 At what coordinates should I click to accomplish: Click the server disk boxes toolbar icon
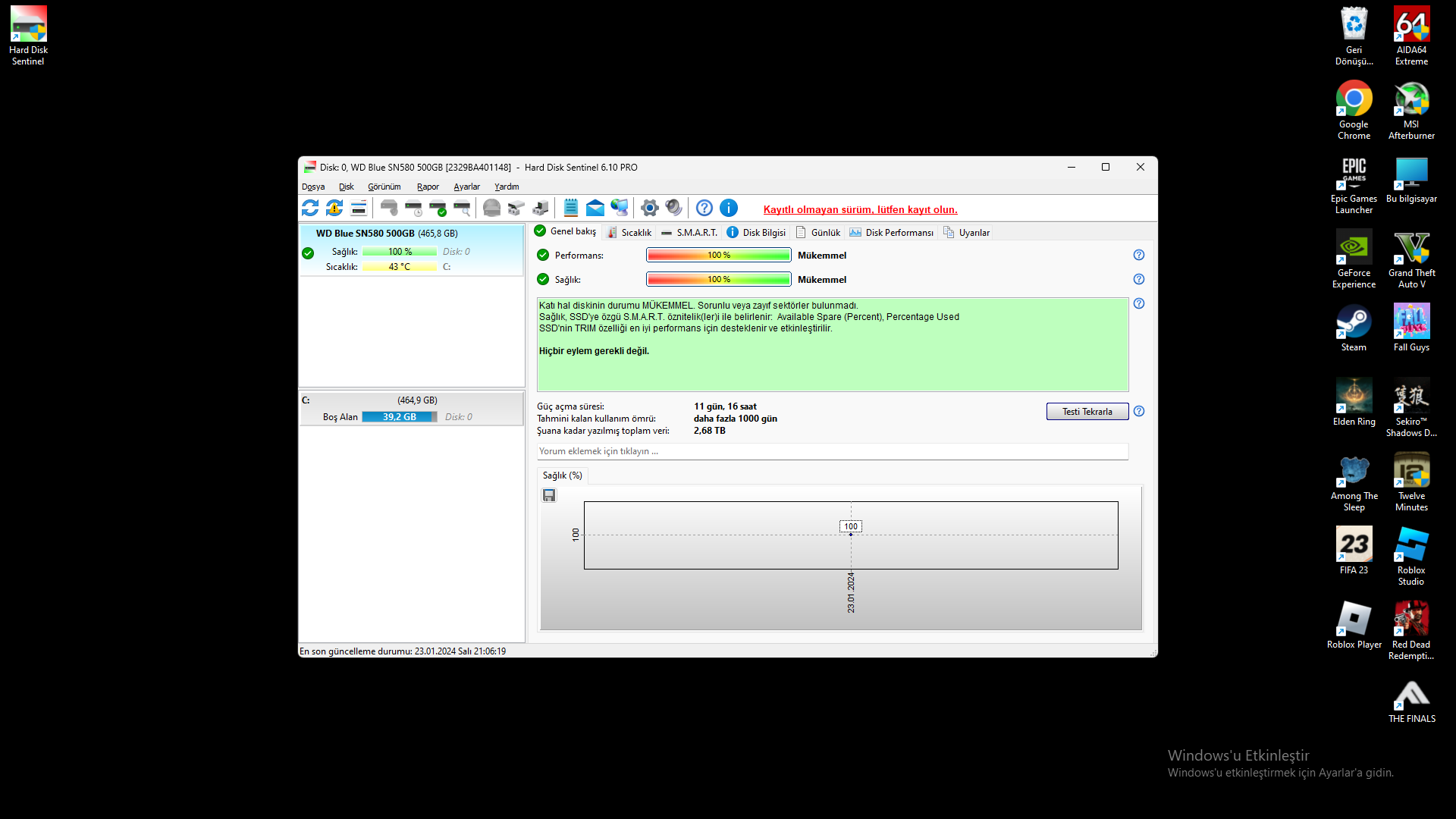coord(540,208)
